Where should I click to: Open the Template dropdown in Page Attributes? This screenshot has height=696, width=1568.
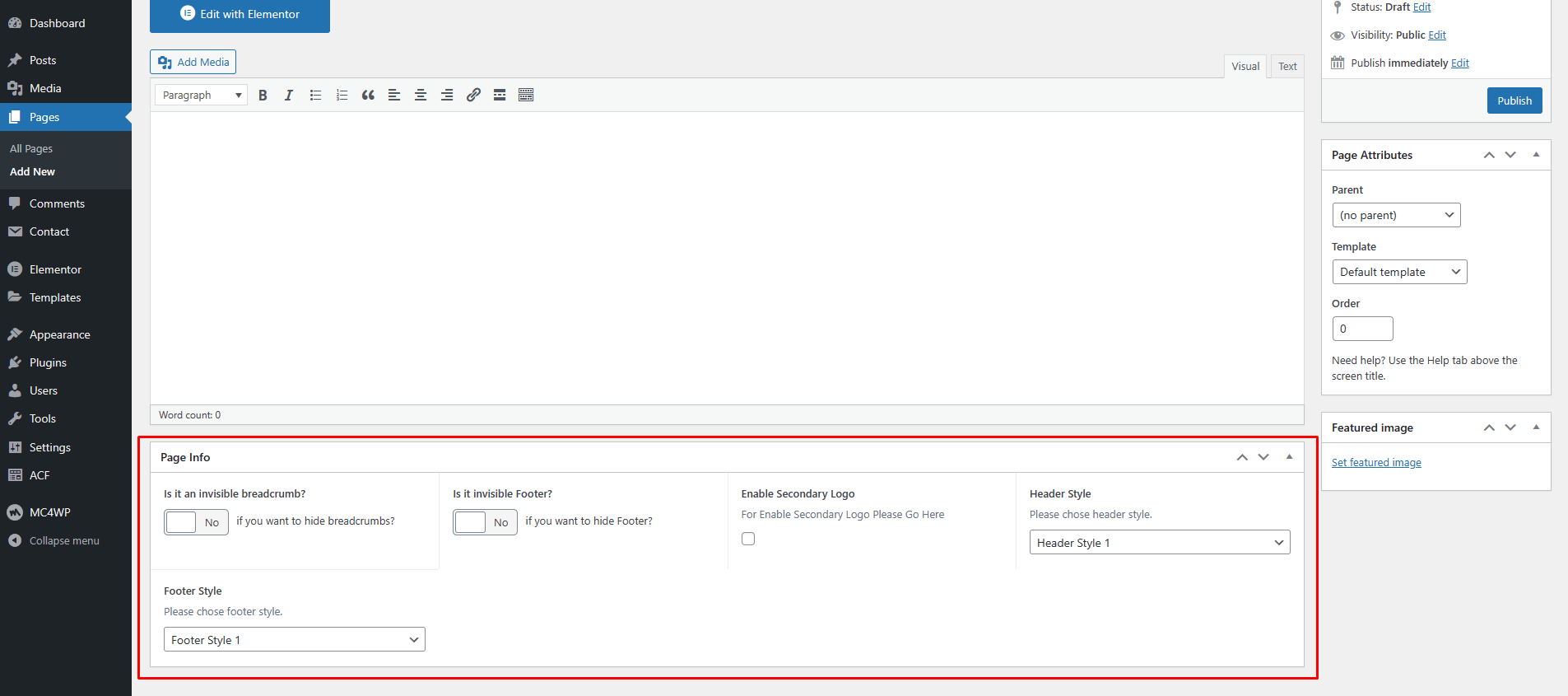pyautogui.click(x=1398, y=272)
